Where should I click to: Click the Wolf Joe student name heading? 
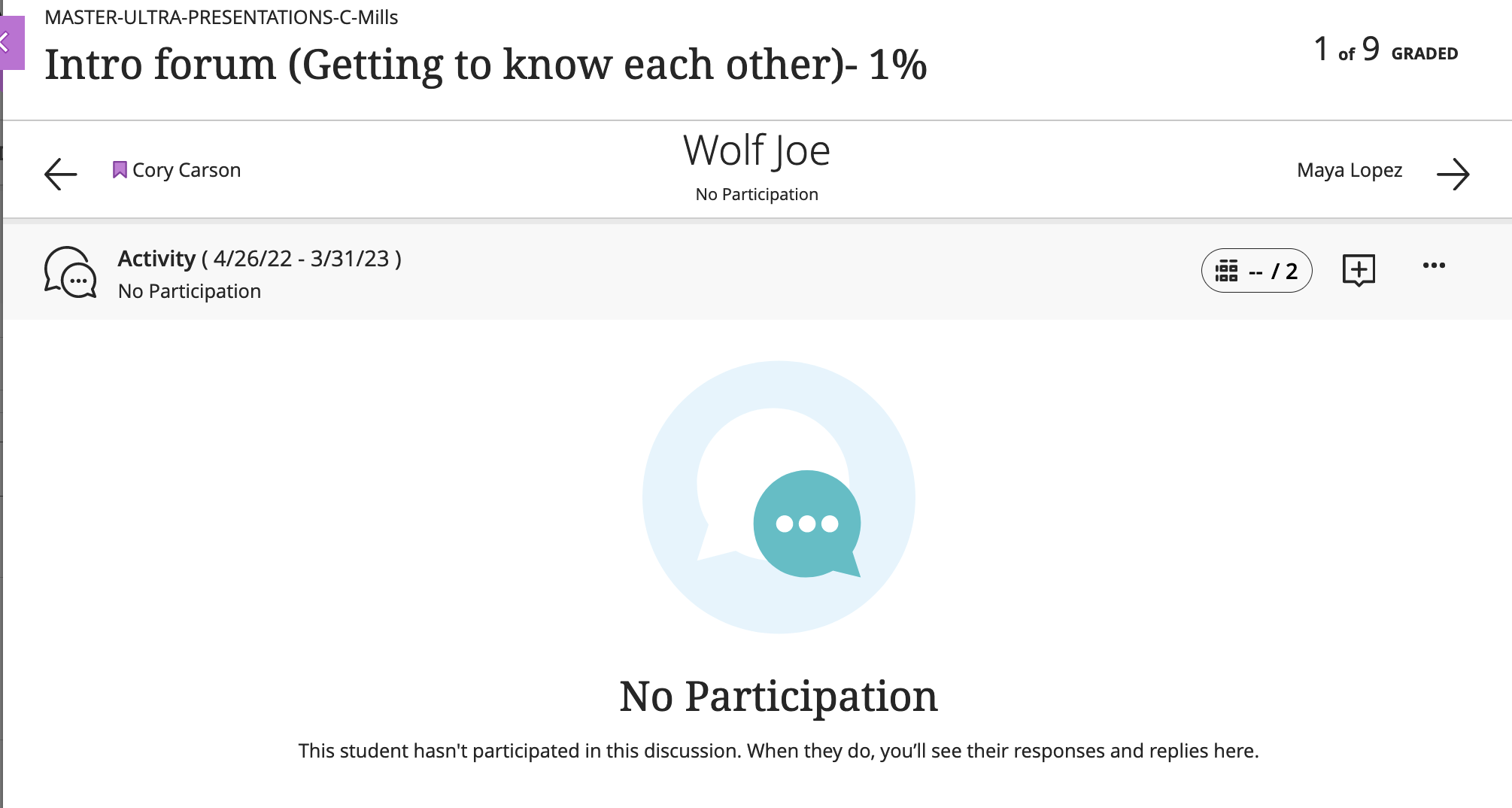tap(757, 150)
